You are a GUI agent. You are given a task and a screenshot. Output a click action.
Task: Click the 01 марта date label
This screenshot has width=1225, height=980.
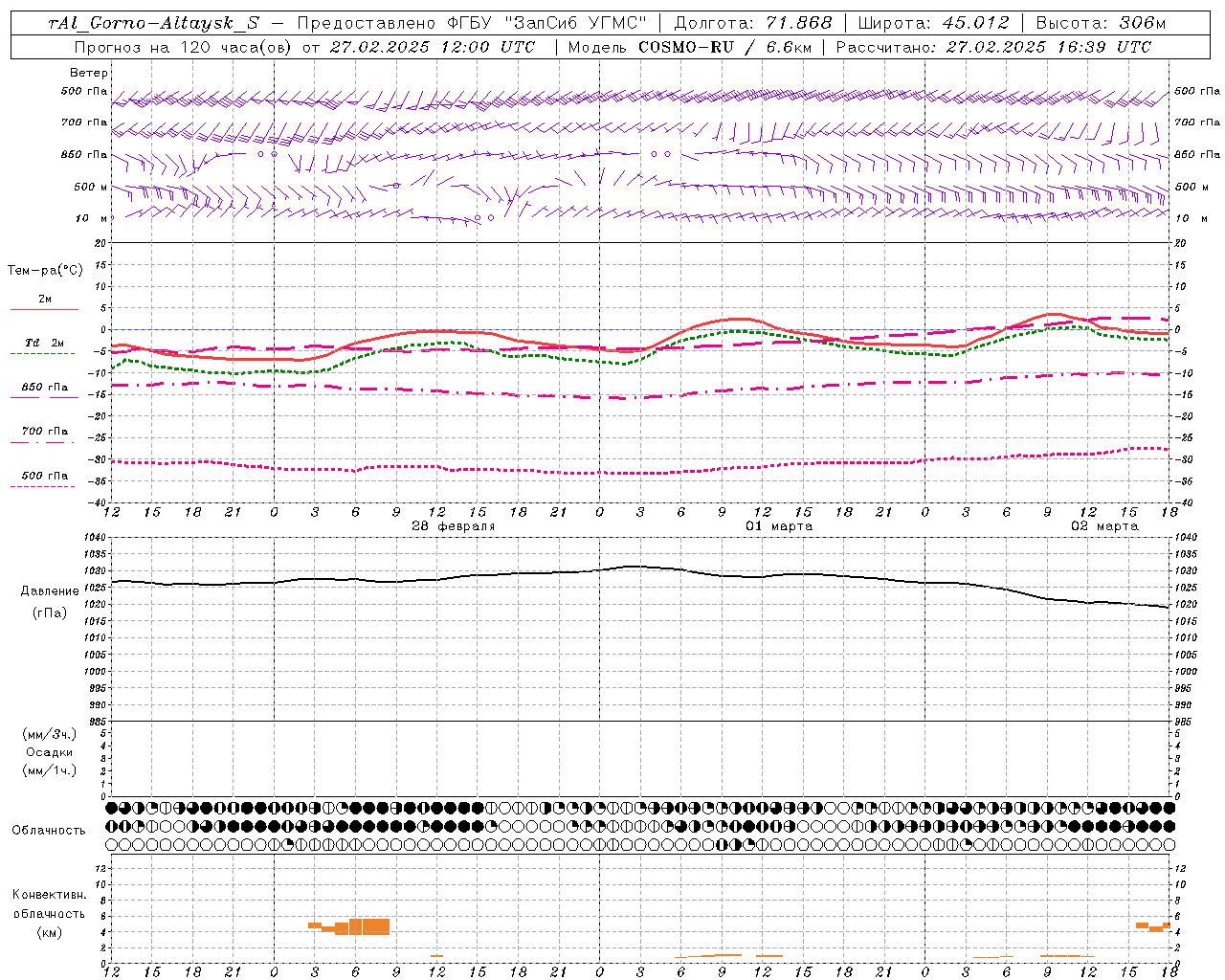tap(779, 526)
